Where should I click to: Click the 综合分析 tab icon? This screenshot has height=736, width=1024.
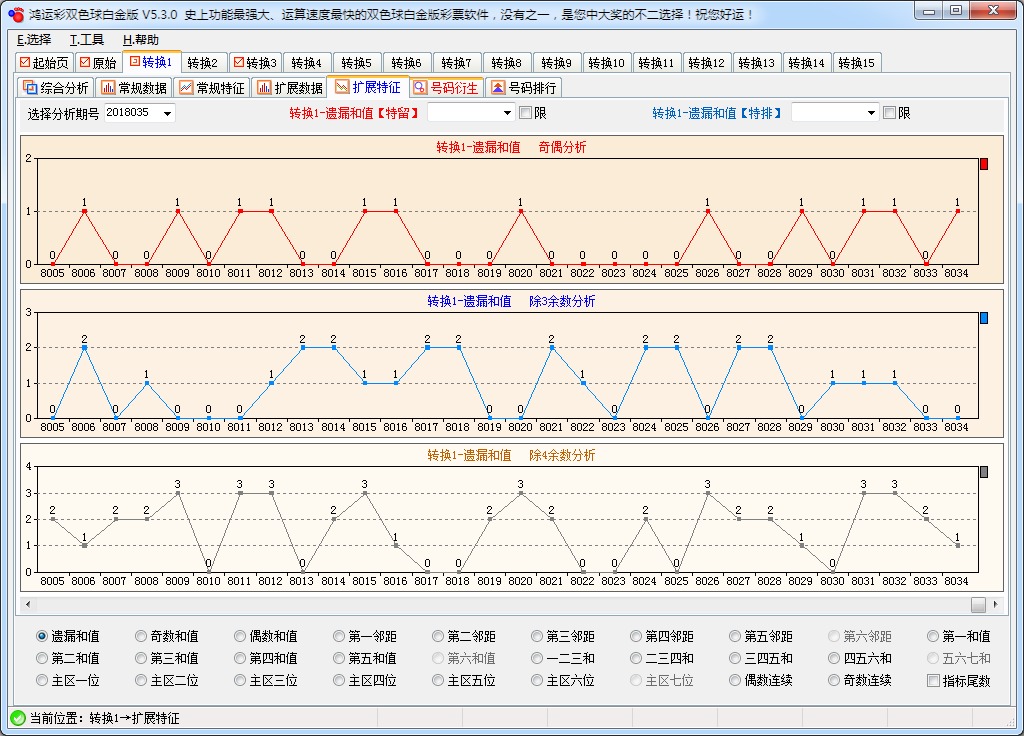[30, 88]
